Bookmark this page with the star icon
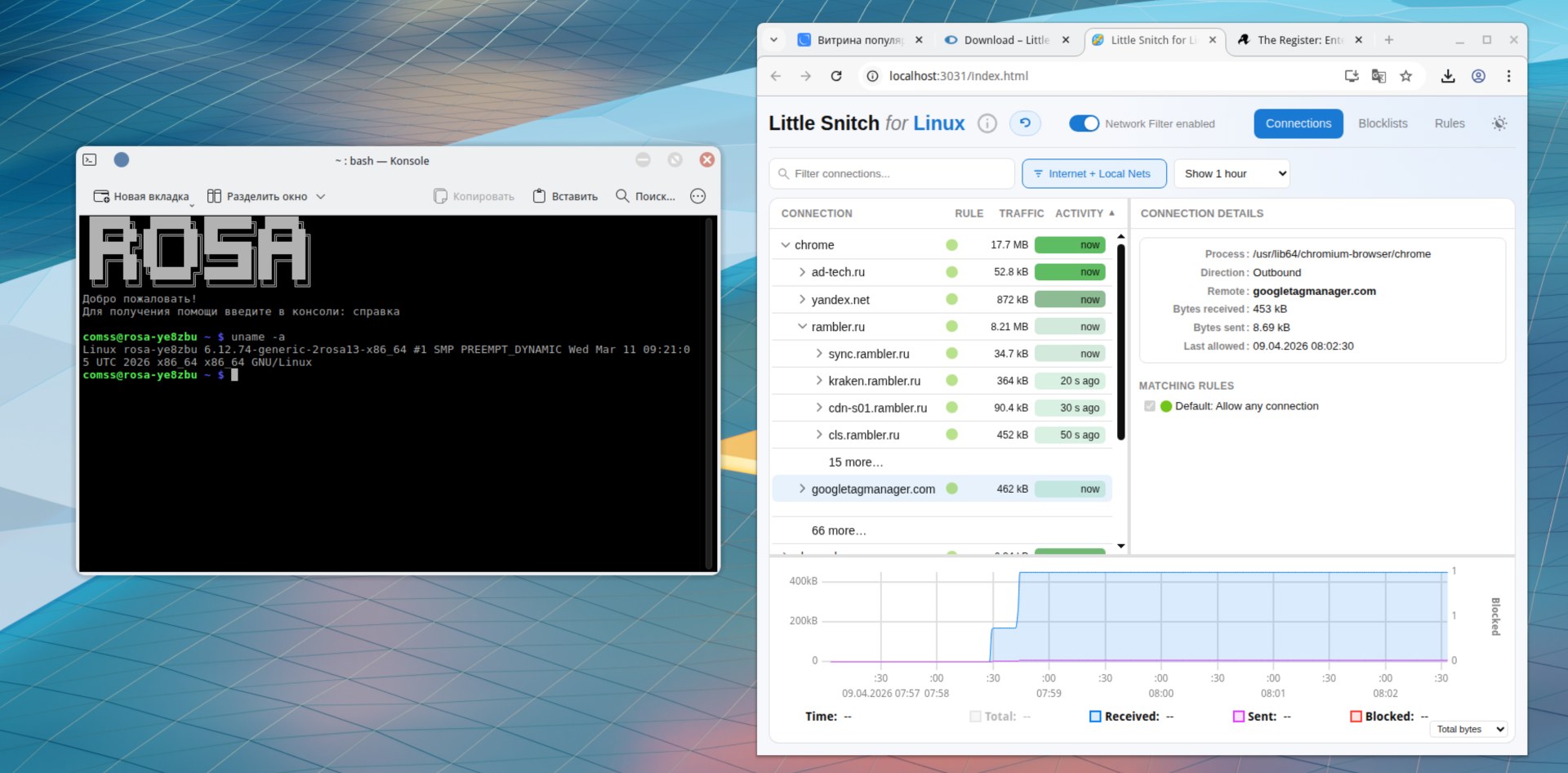1568x773 pixels. point(1405,76)
